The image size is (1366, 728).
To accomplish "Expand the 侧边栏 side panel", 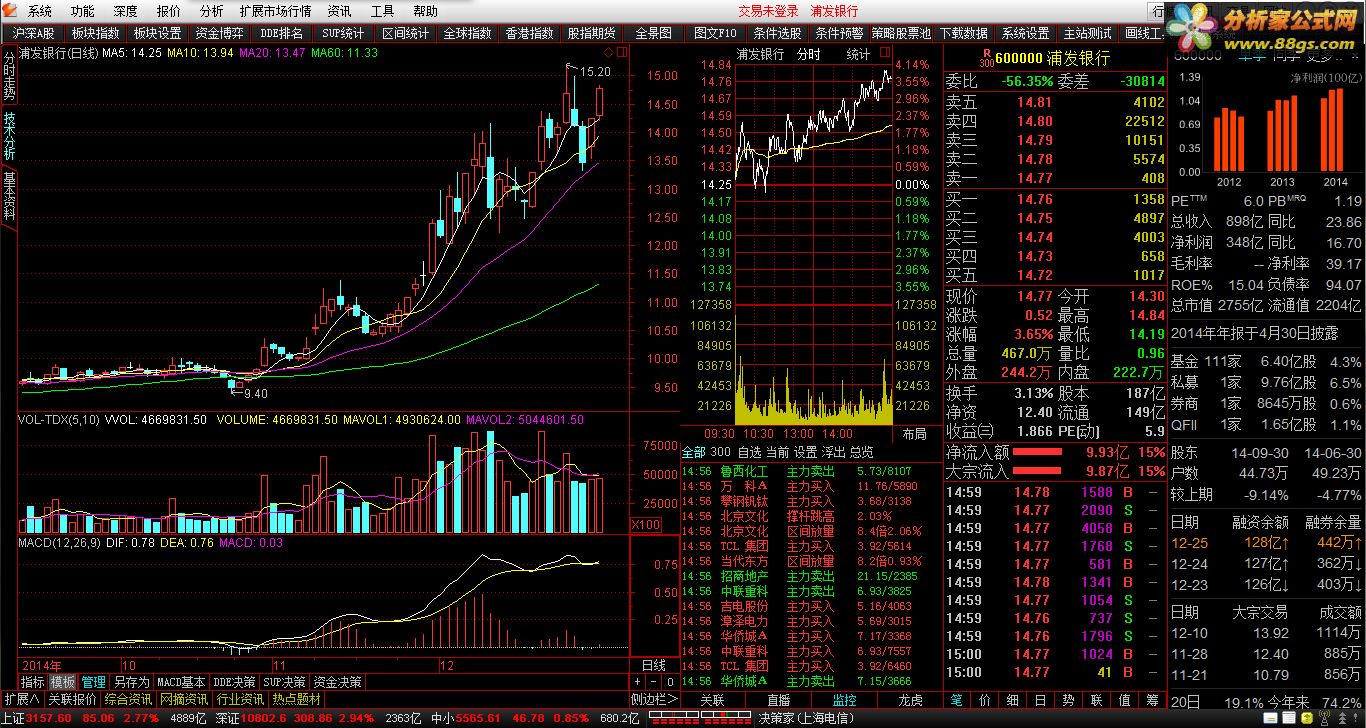I will pyautogui.click(x=654, y=699).
